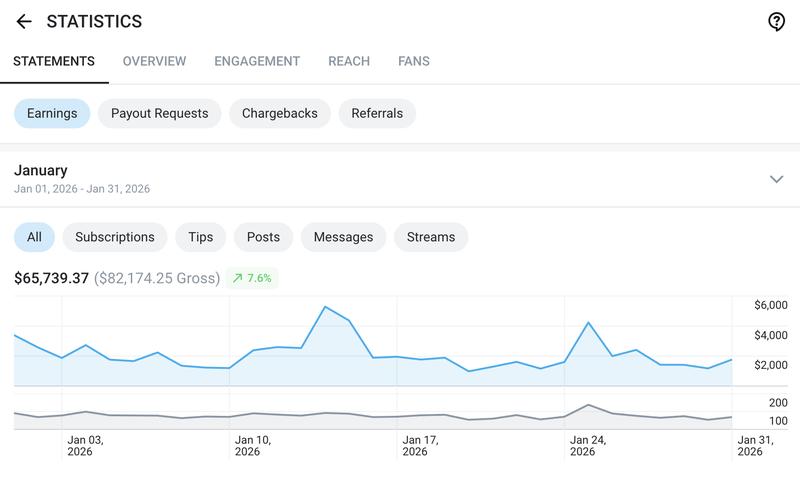Click the Jan 03, 2026 axis label

click(x=85, y=446)
